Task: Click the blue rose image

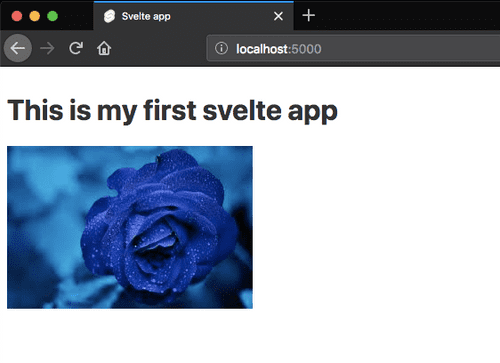Action: pos(130,227)
